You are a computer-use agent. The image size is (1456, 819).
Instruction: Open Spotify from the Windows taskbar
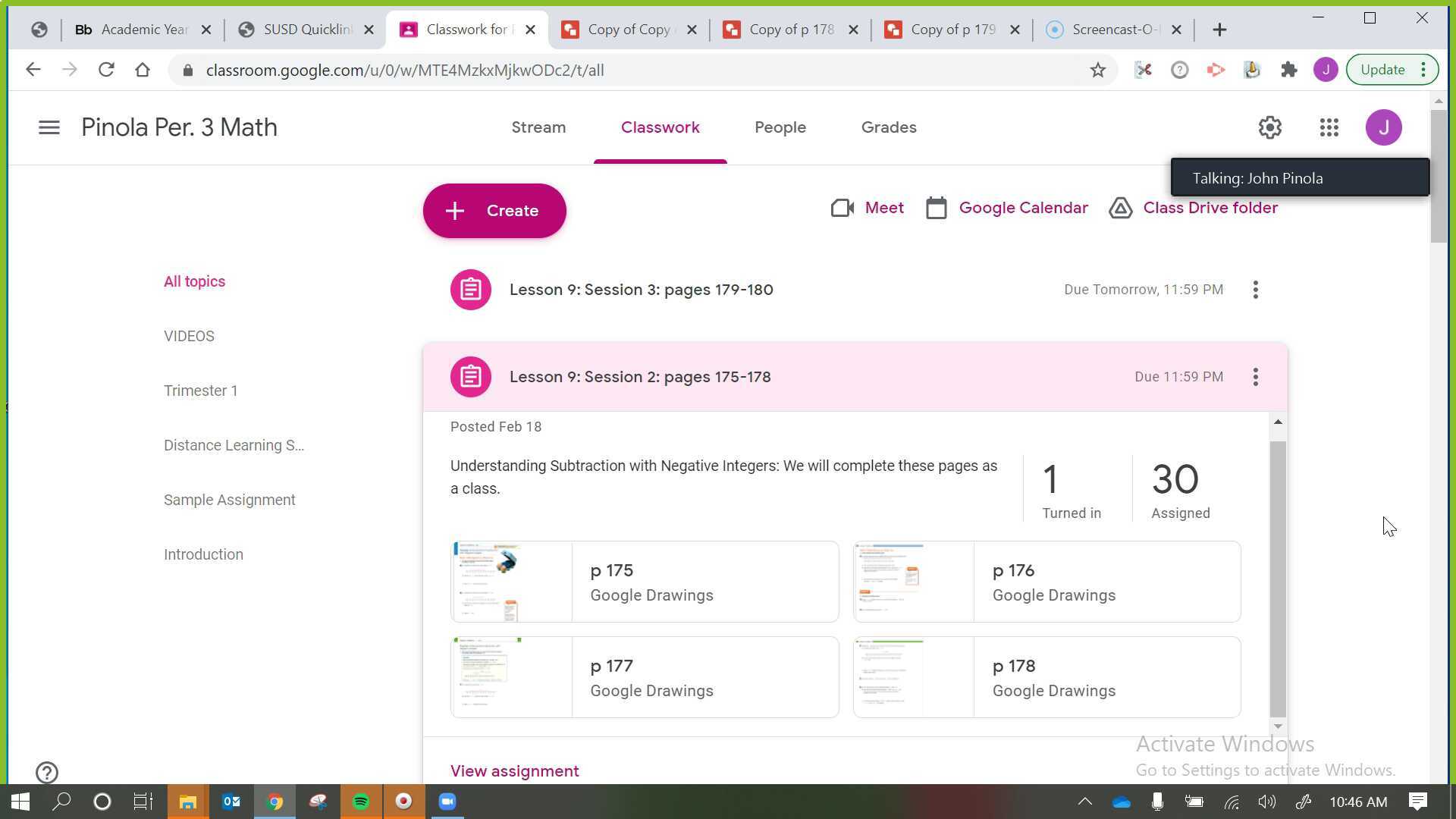click(x=361, y=802)
